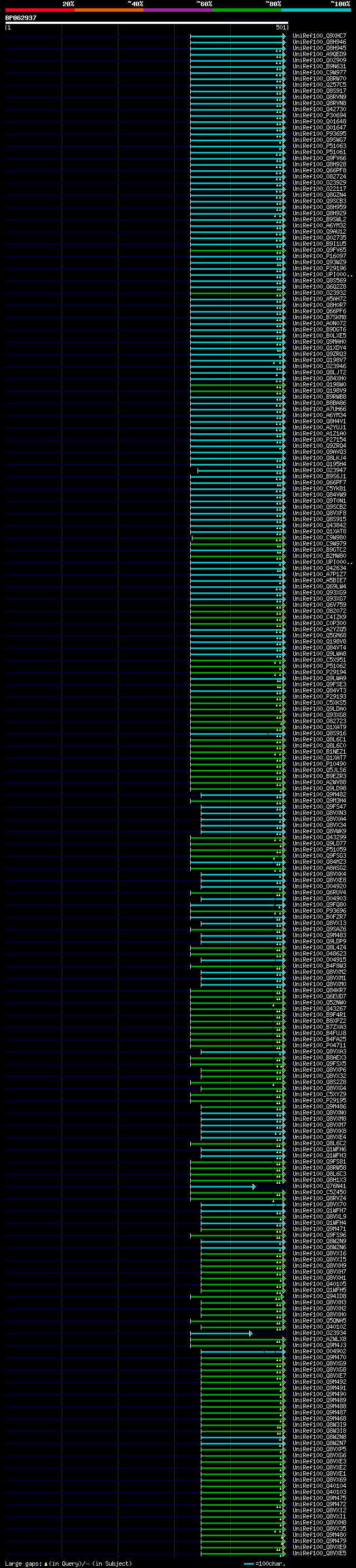Screen dimensions: 356x1568
Task: Select UniRef100_Q9M468 entry
Action: click(319, 1419)
